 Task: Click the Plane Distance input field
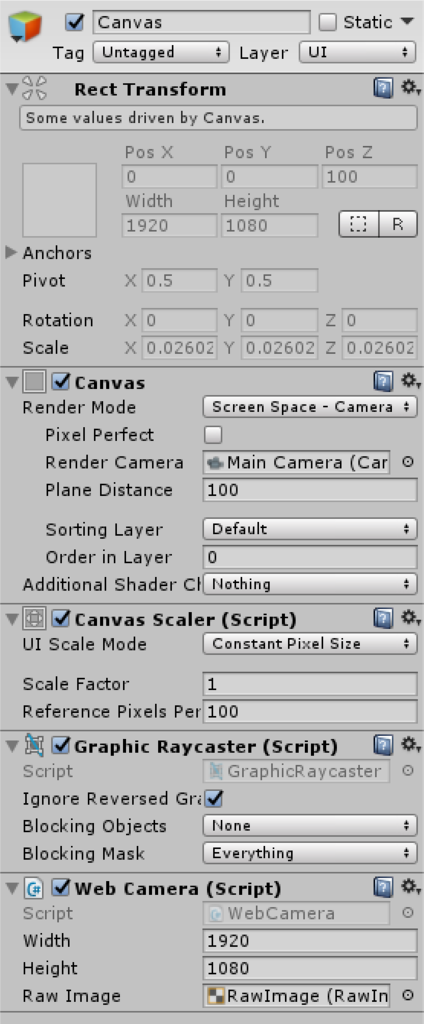point(310,490)
